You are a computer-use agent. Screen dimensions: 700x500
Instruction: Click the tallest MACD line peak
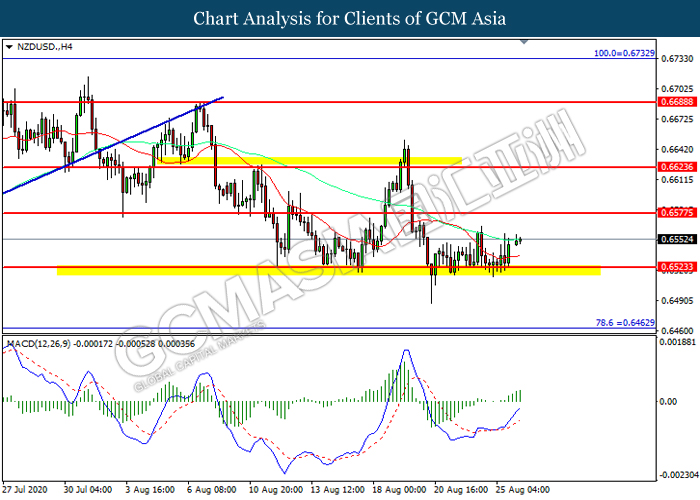pos(406,351)
